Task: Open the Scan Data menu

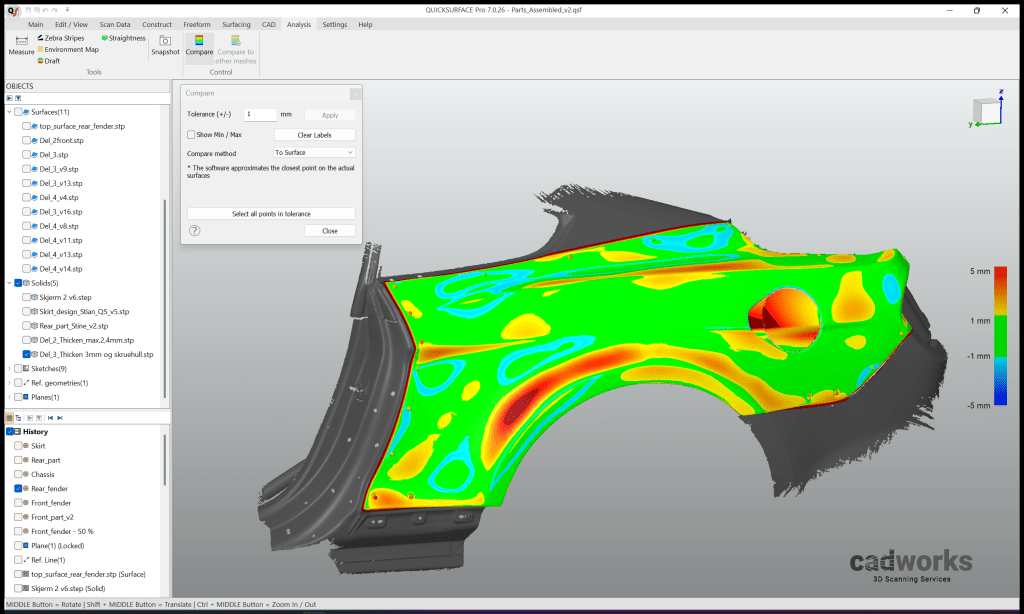Action: pyautogui.click(x=114, y=24)
